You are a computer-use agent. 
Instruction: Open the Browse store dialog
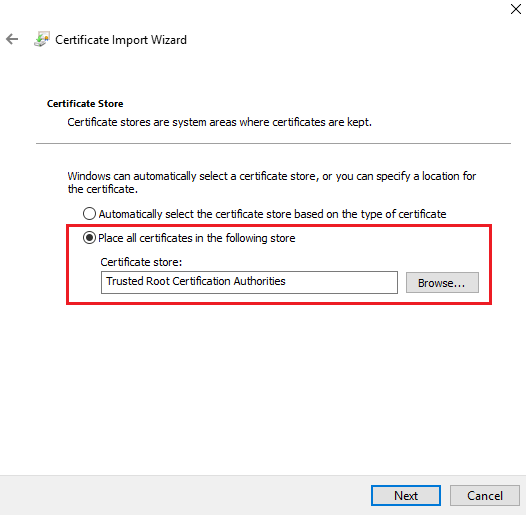pos(442,282)
